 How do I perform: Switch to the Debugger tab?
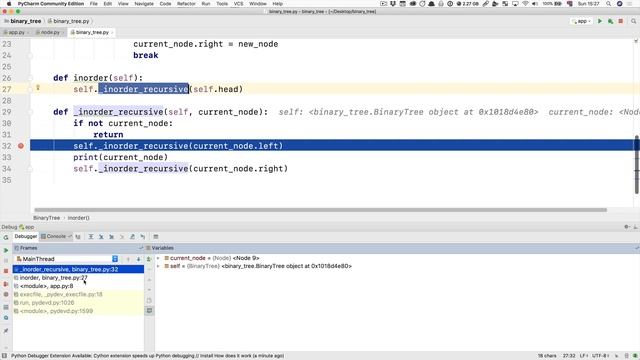click(x=25, y=237)
